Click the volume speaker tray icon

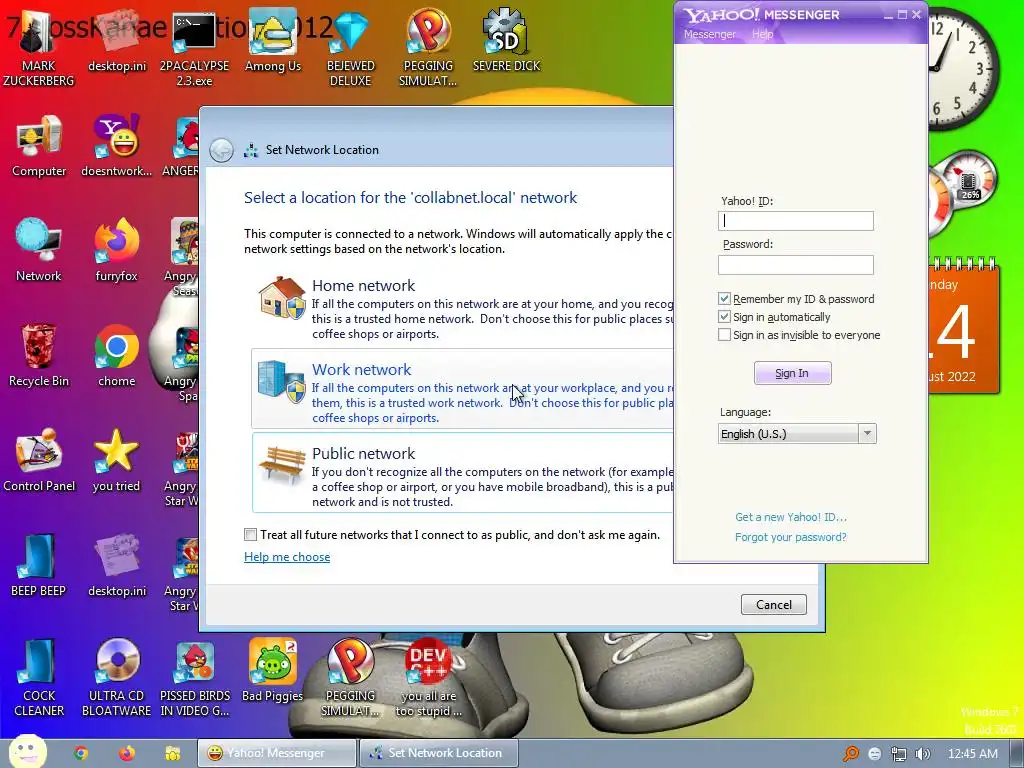(923, 754)
